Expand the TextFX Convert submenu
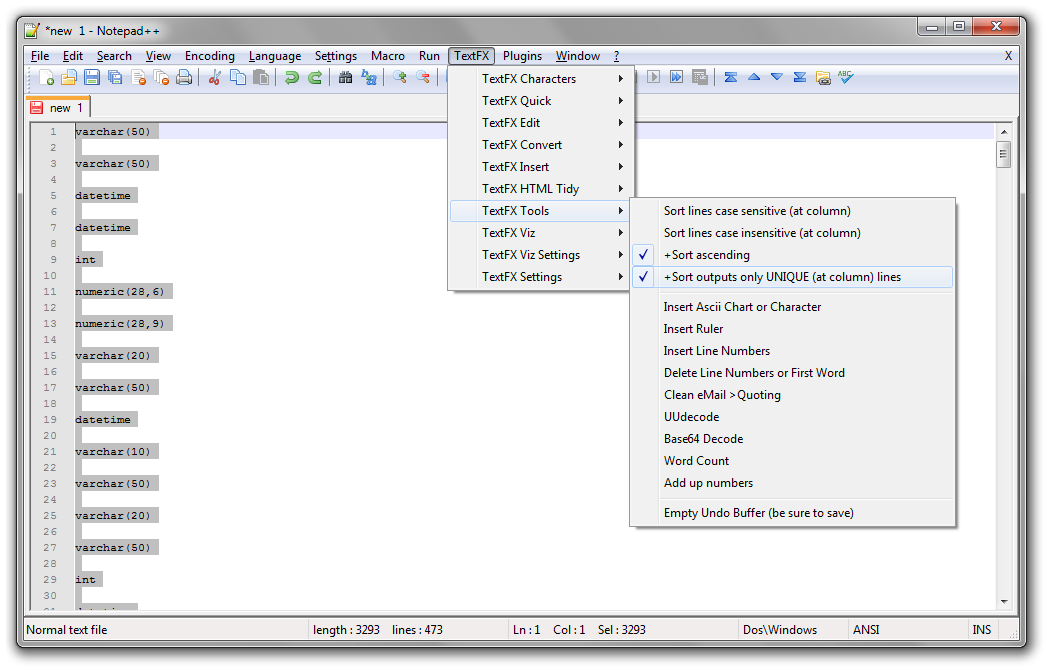 tap(540, 145)
